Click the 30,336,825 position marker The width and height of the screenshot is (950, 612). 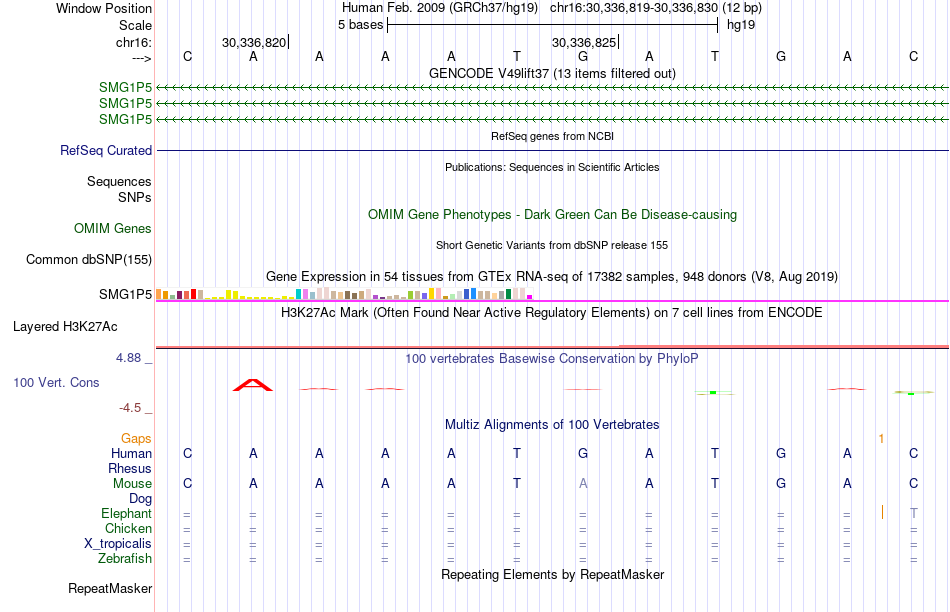coord(583,42)
